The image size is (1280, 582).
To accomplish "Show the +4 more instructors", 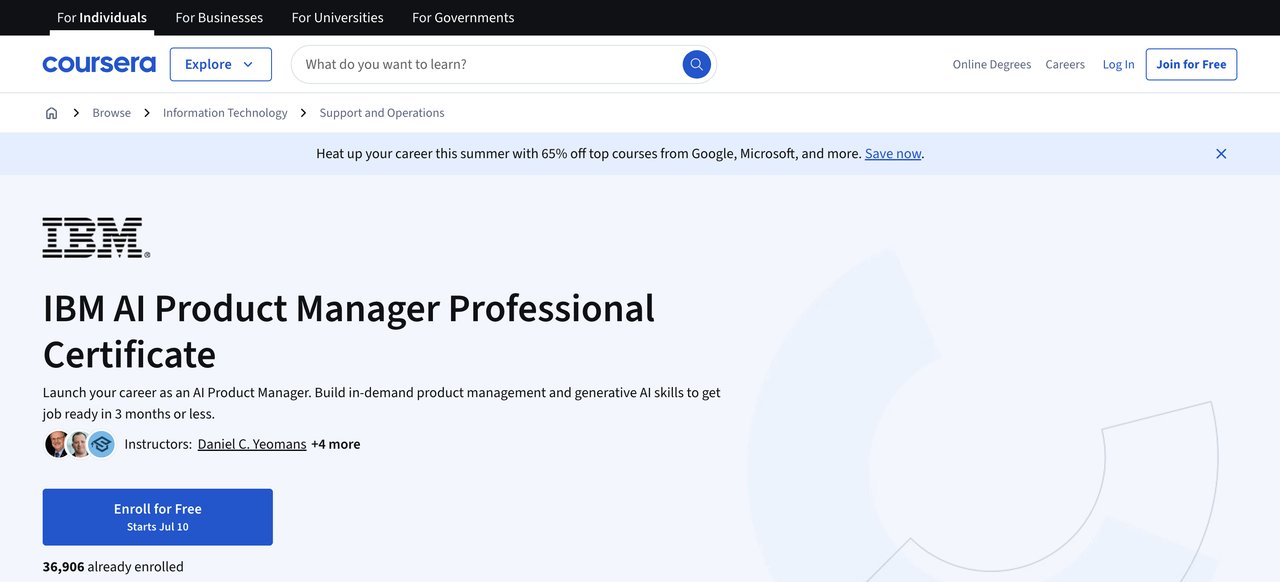I will tap(335, 444).
